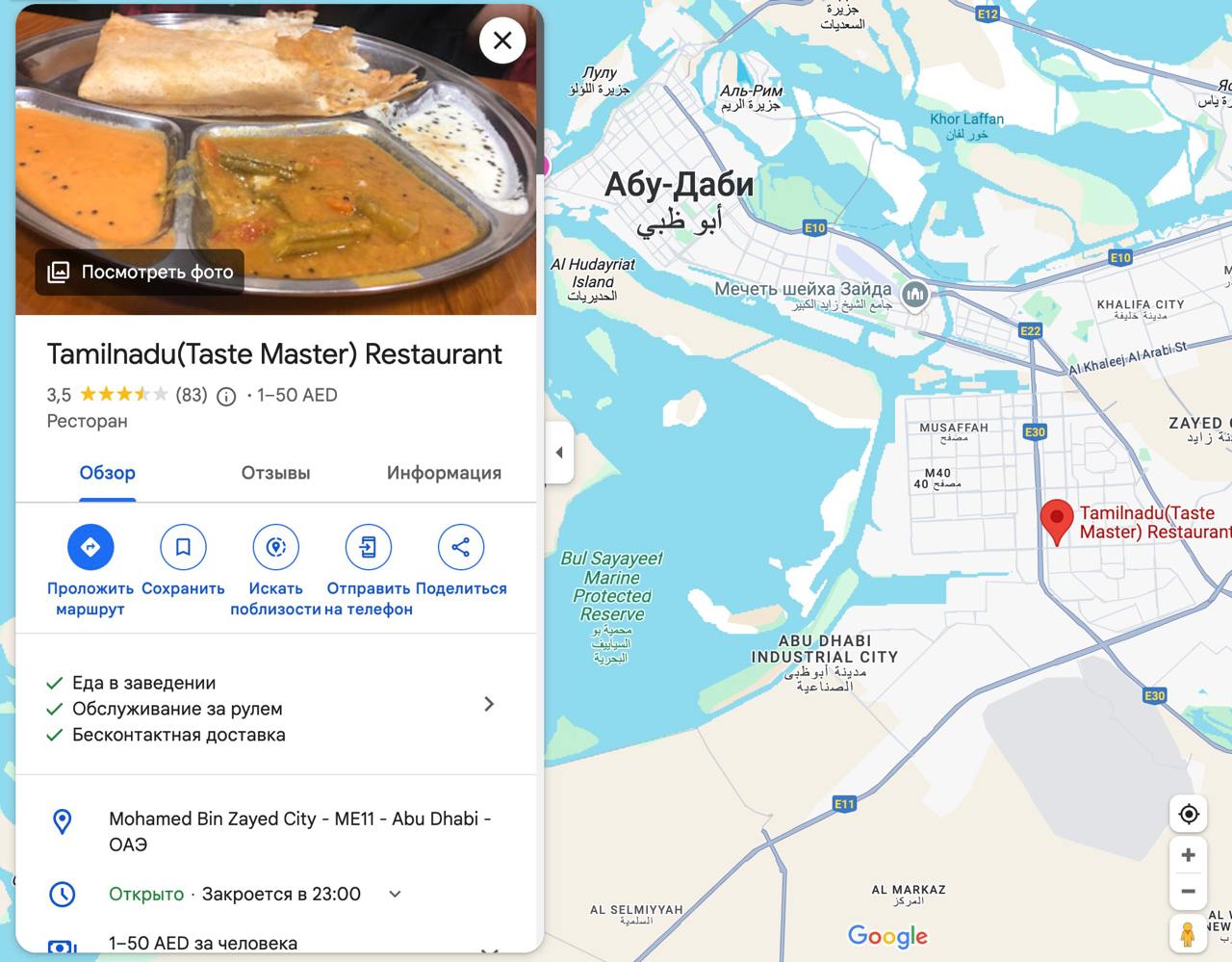Send to phone via Отправить на телефон icon

coord(369,547)
